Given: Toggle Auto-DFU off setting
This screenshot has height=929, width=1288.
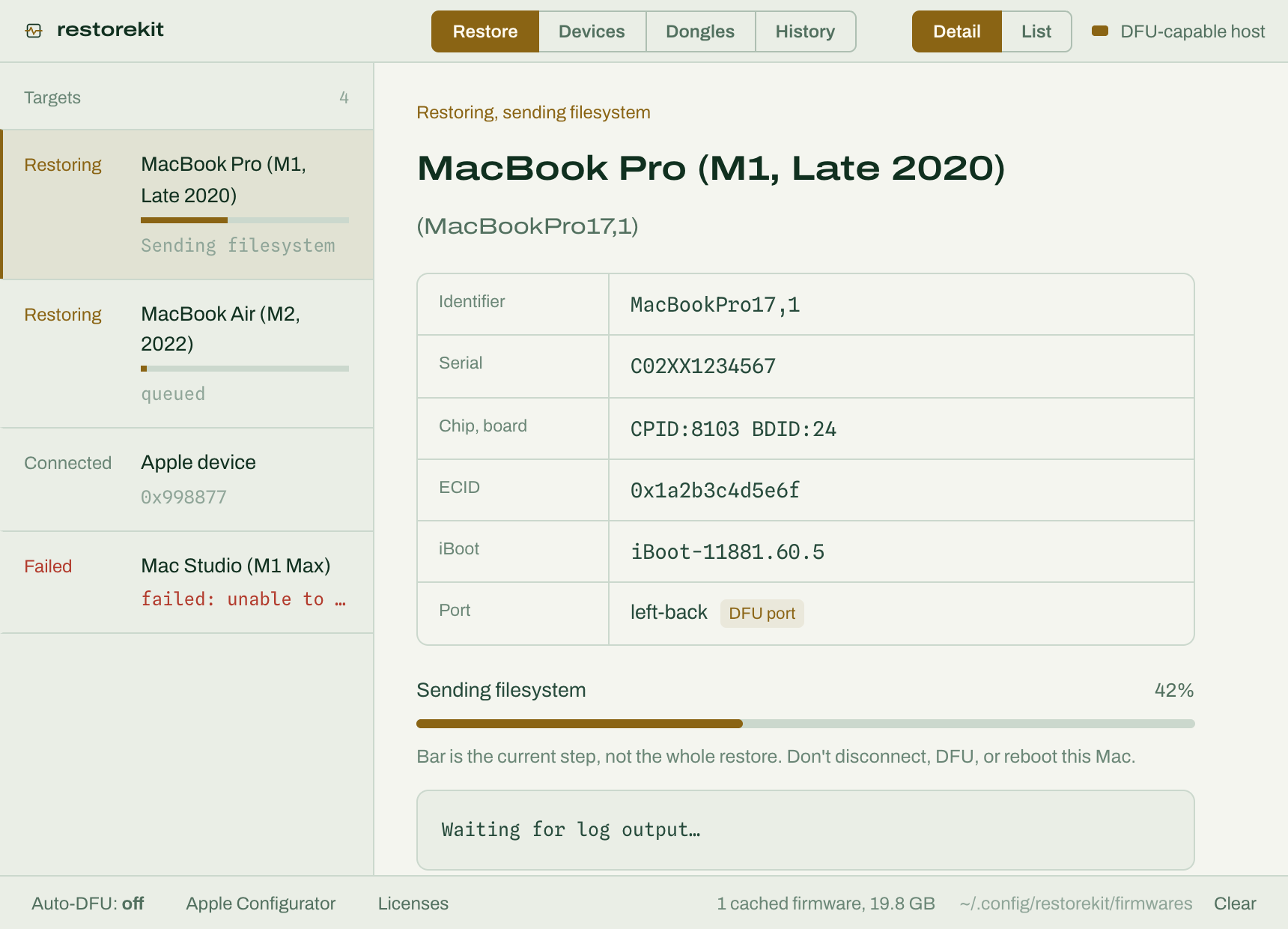Looking at the screenshot, I should click(x=88, y=904).
